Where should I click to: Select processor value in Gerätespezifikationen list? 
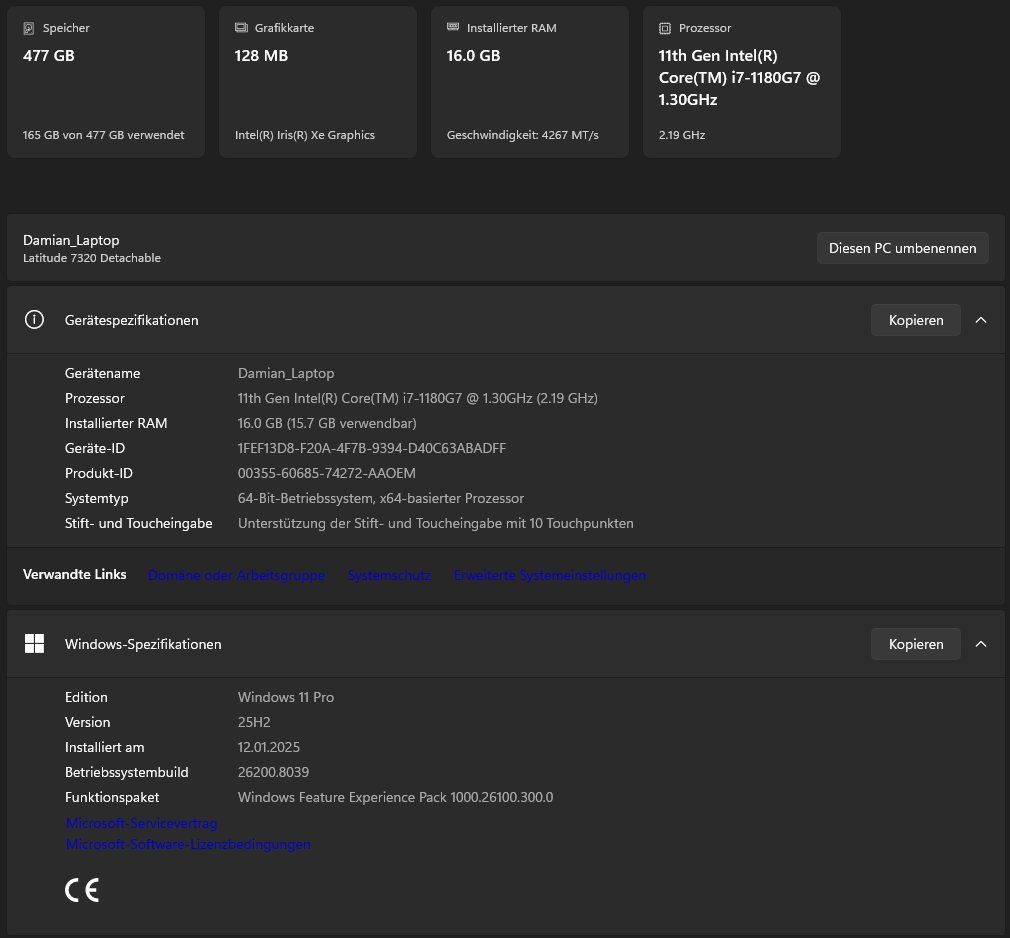[417, 398]
